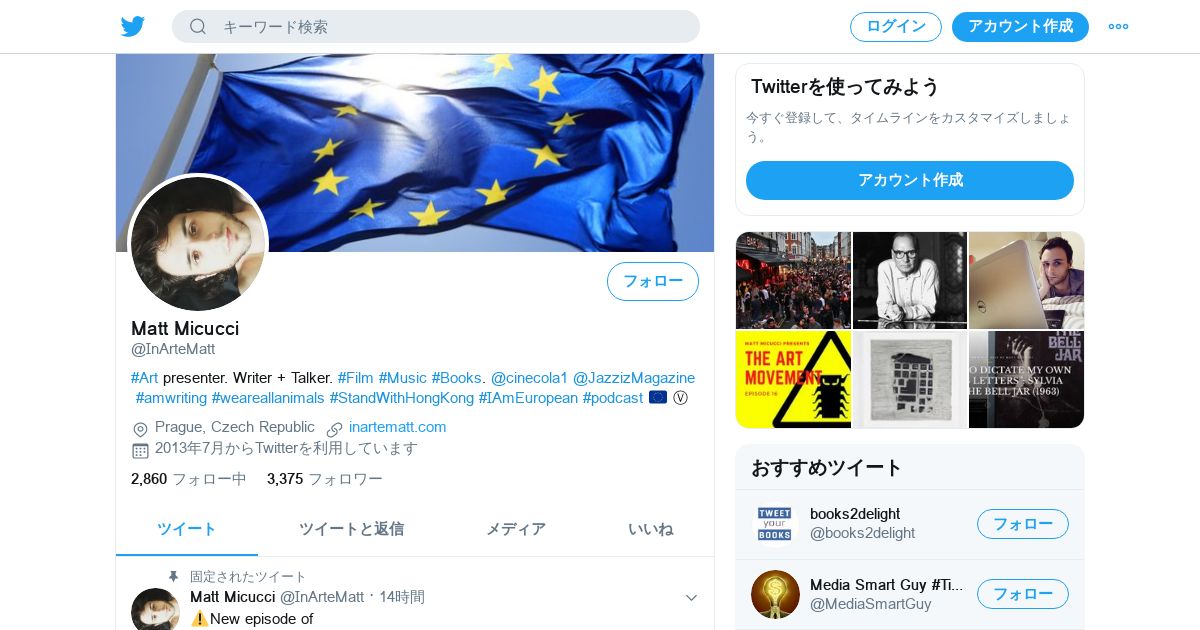Follow books2delight from suggestions

tap(1023, 524)
